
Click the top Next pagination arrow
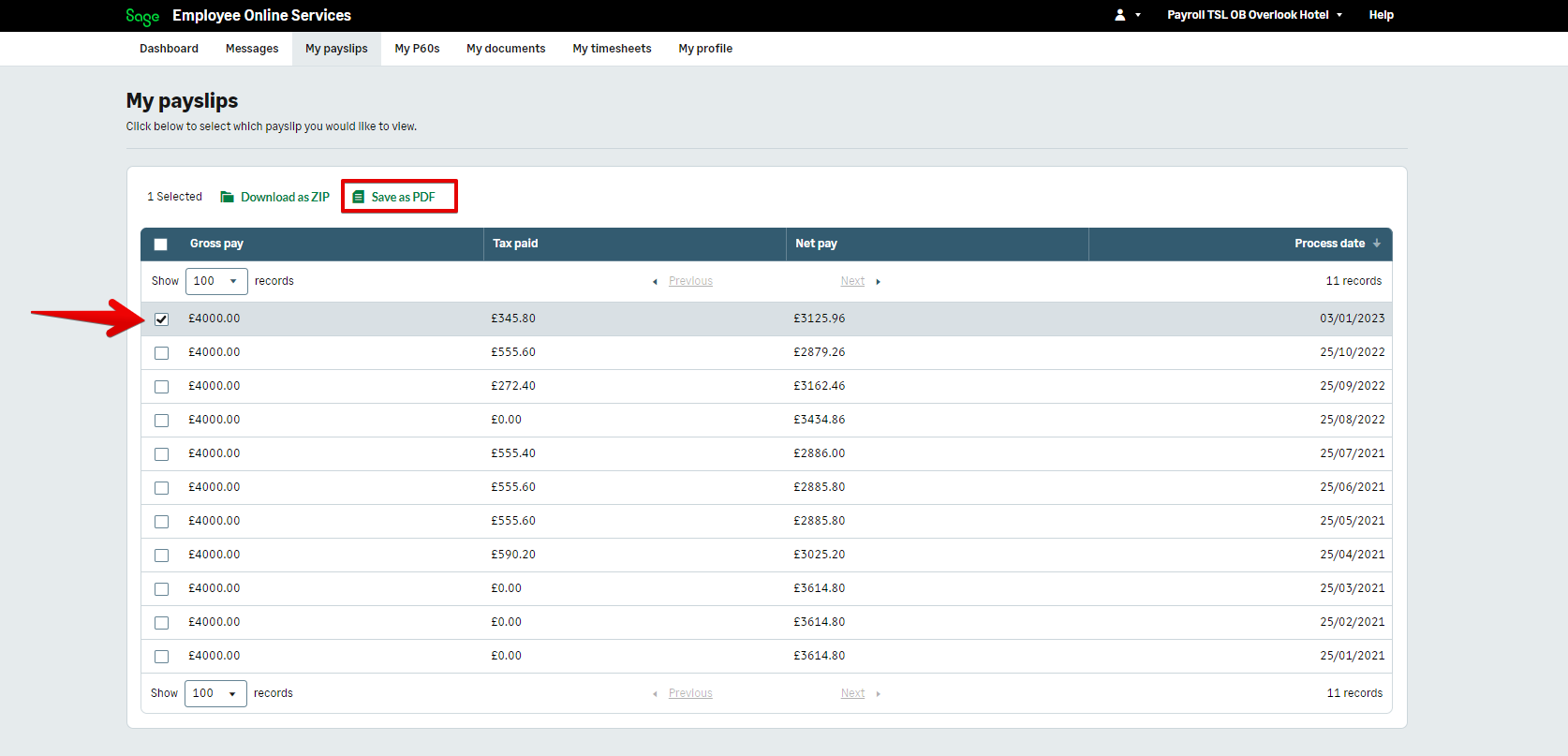(878, 281)
